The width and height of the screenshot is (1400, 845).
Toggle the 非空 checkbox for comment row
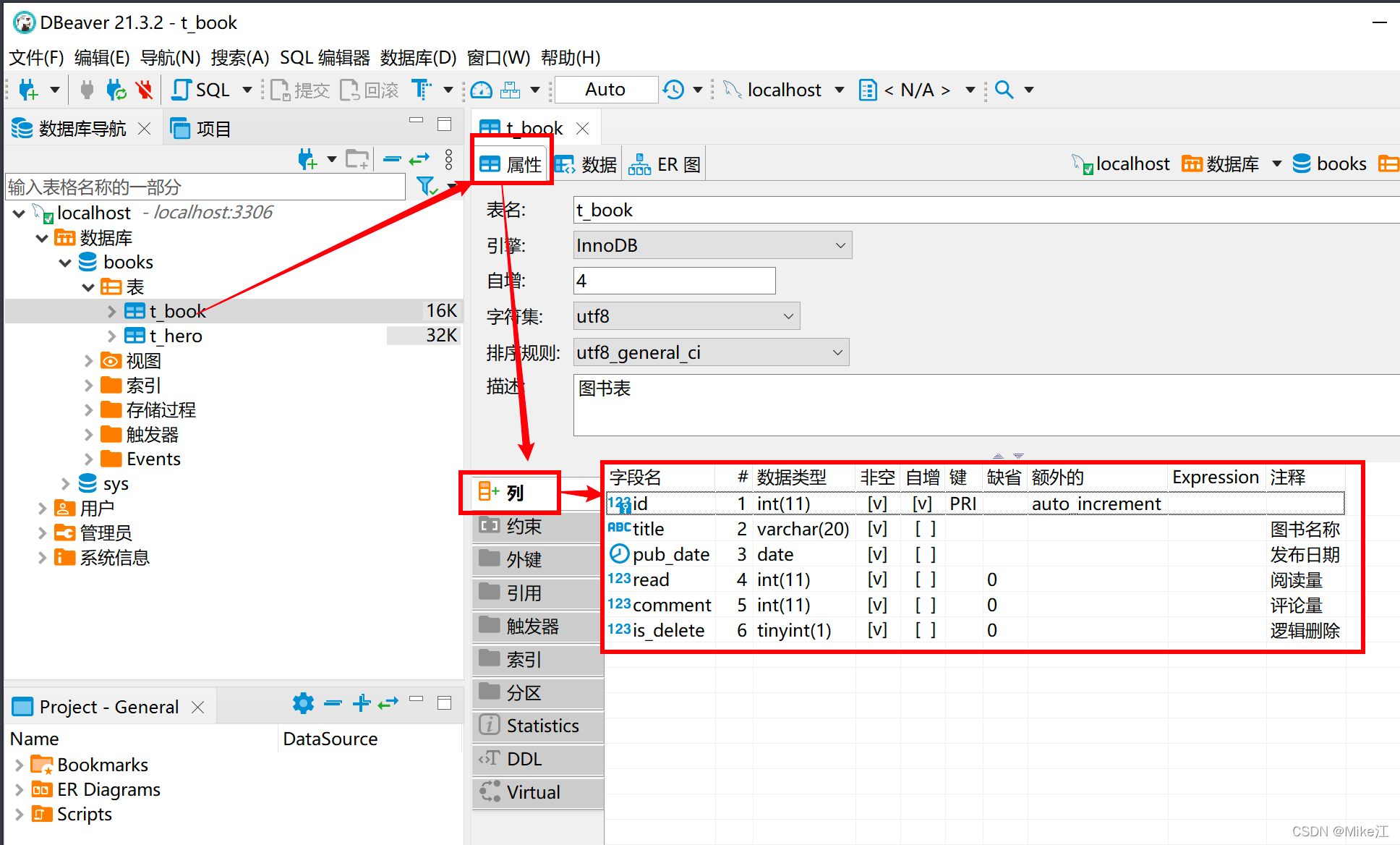(877, 605)
